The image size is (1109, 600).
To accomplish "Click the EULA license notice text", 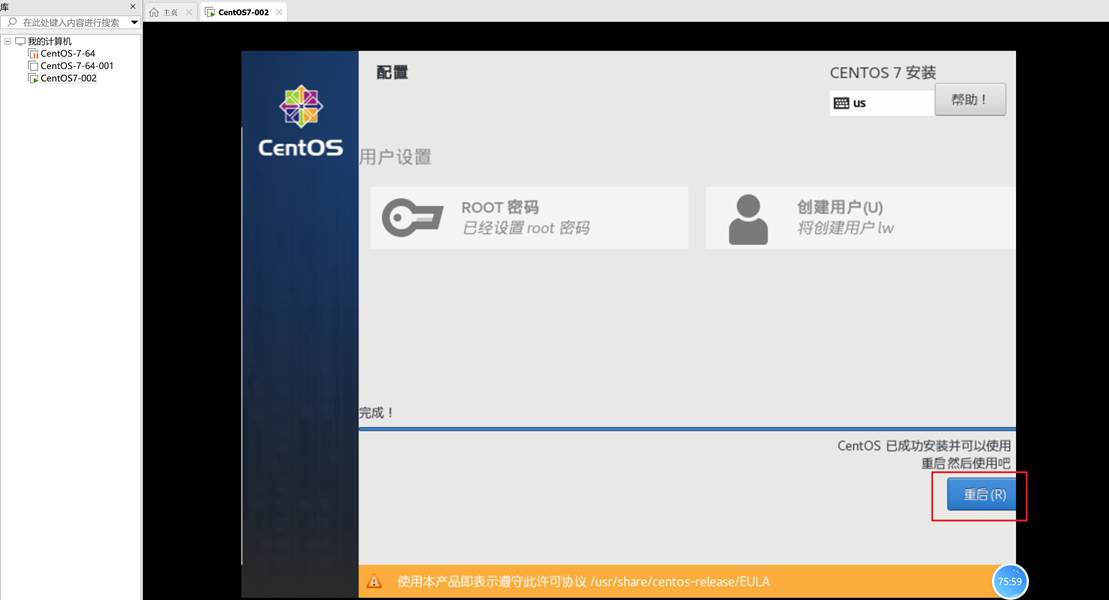I will tap(583, 582).
